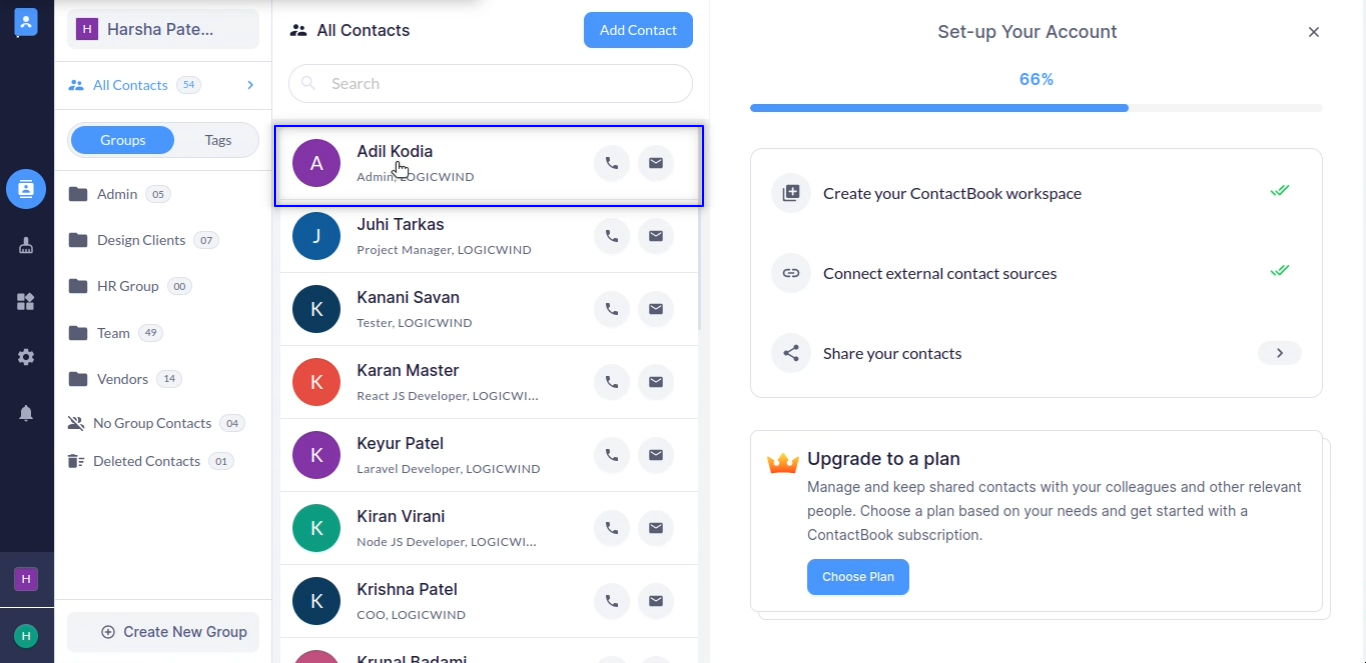This screenshot has height=663, width=1366.
Task: Expand the All Contacts chevron arrow
Action: [250, 85]
